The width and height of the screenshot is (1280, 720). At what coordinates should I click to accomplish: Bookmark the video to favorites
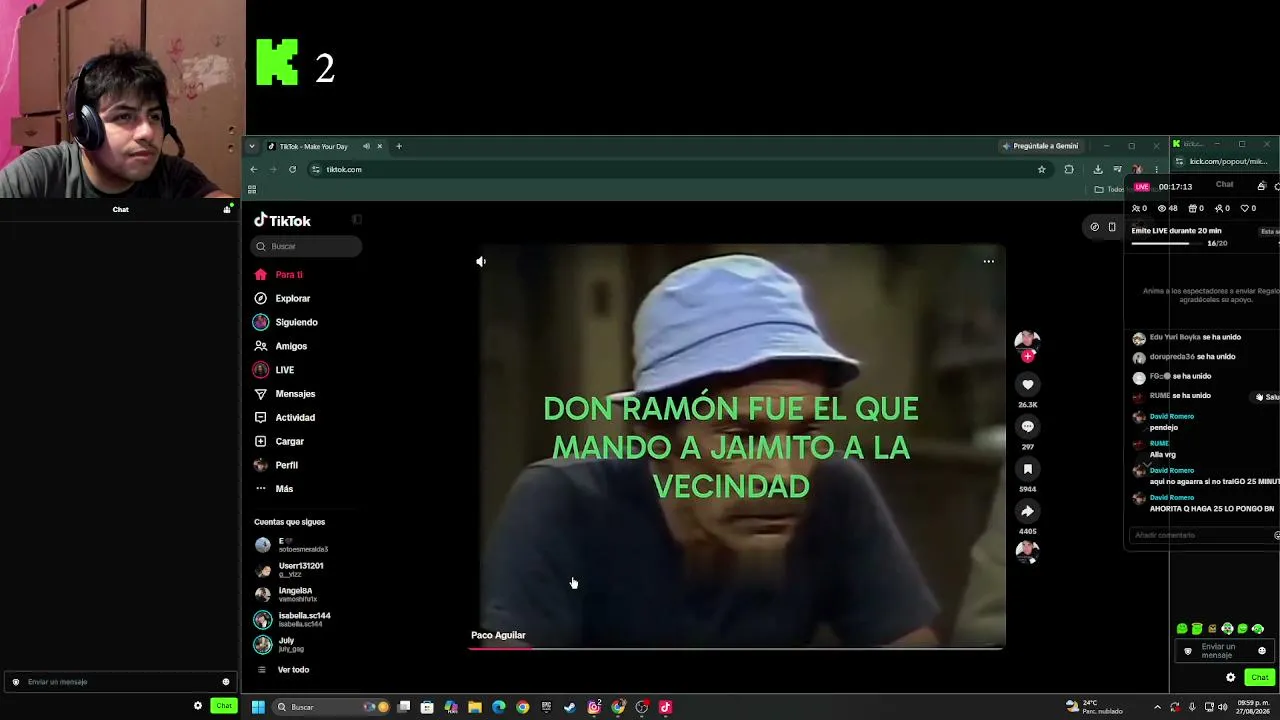[x=1027, y=469]
